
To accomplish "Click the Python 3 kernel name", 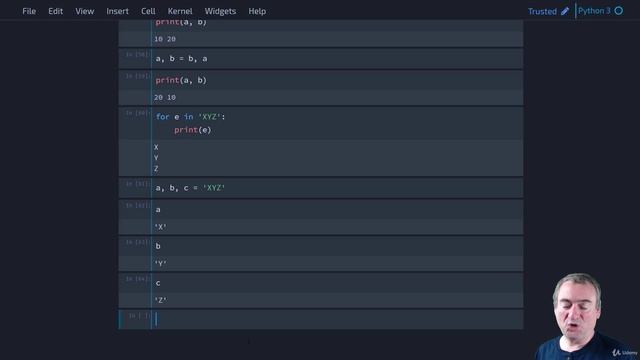I will [x=594, y=11].
